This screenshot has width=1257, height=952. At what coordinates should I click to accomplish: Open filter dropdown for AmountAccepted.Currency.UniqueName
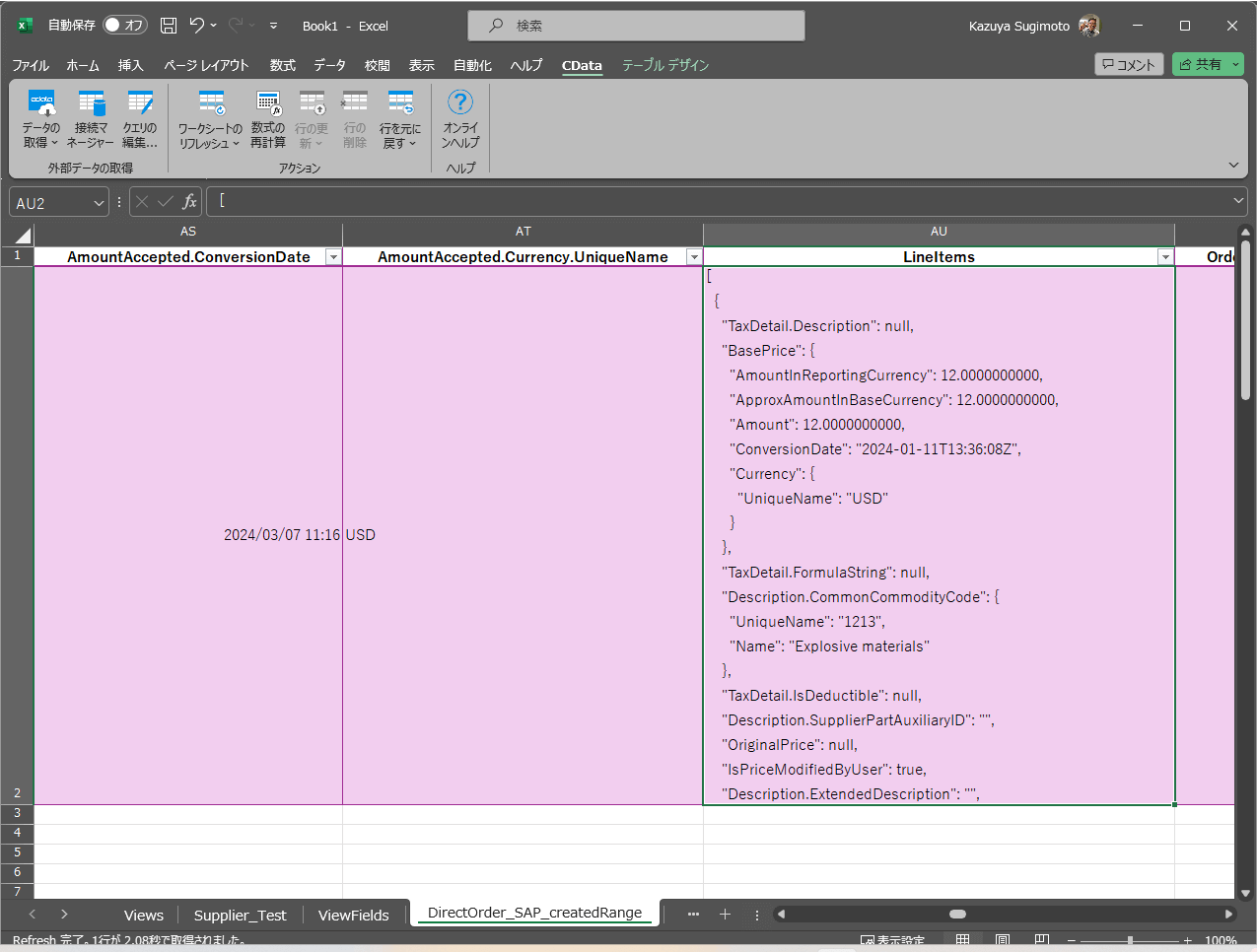coord(694,257)
